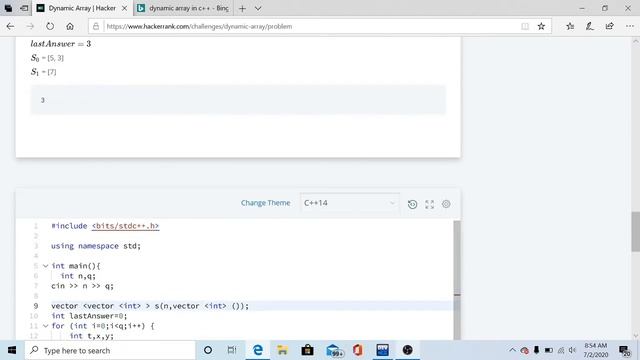The image size is (640, 360).
Task: Click the #include bits/stdc++.h line
Action: click(x=105, y=226)
